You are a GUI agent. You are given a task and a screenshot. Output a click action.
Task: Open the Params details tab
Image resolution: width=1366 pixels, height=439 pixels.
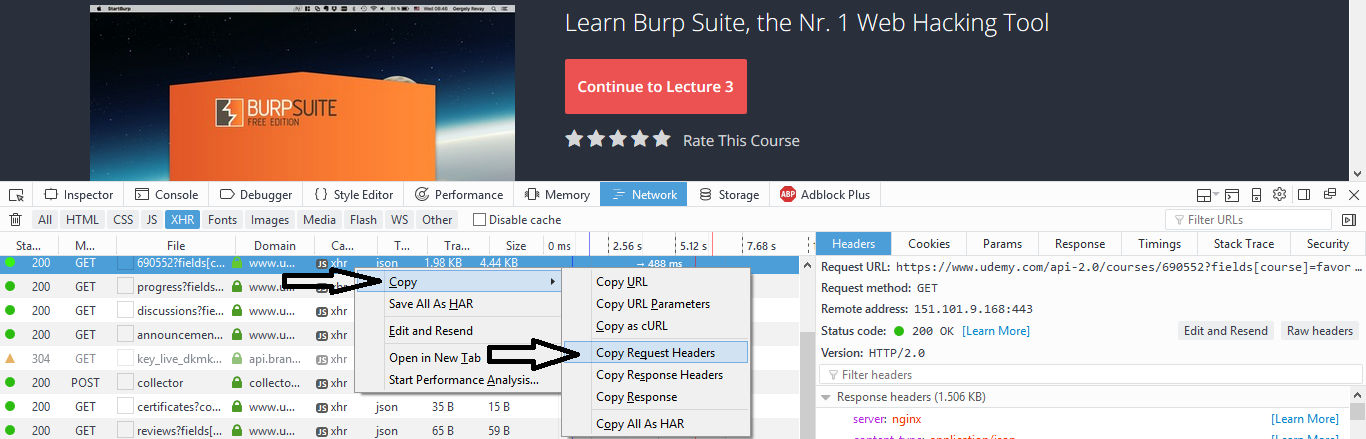[x=1002, y=244]
